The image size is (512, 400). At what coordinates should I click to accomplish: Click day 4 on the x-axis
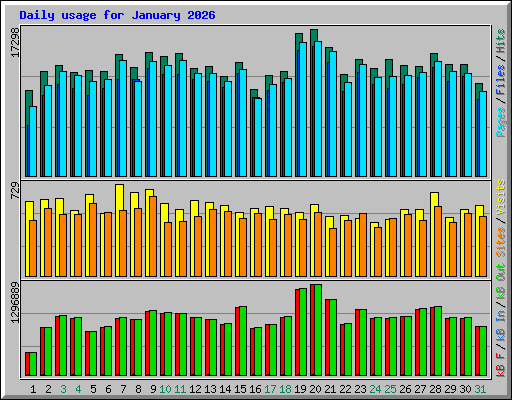point(78,389)
